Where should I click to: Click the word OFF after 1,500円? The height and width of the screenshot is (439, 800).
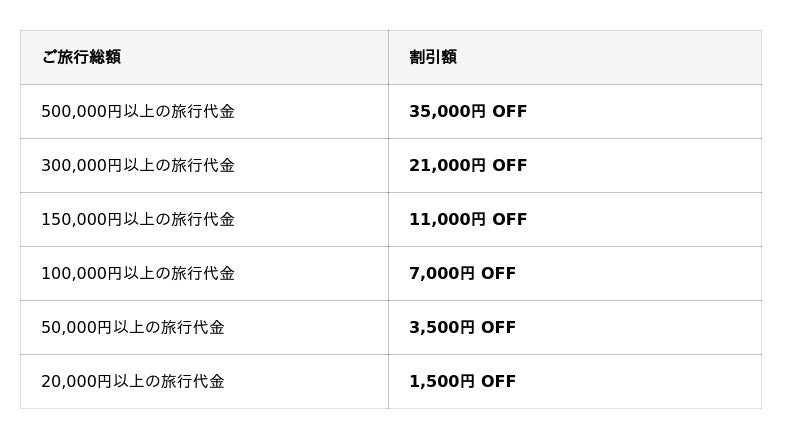click(498, 382)
